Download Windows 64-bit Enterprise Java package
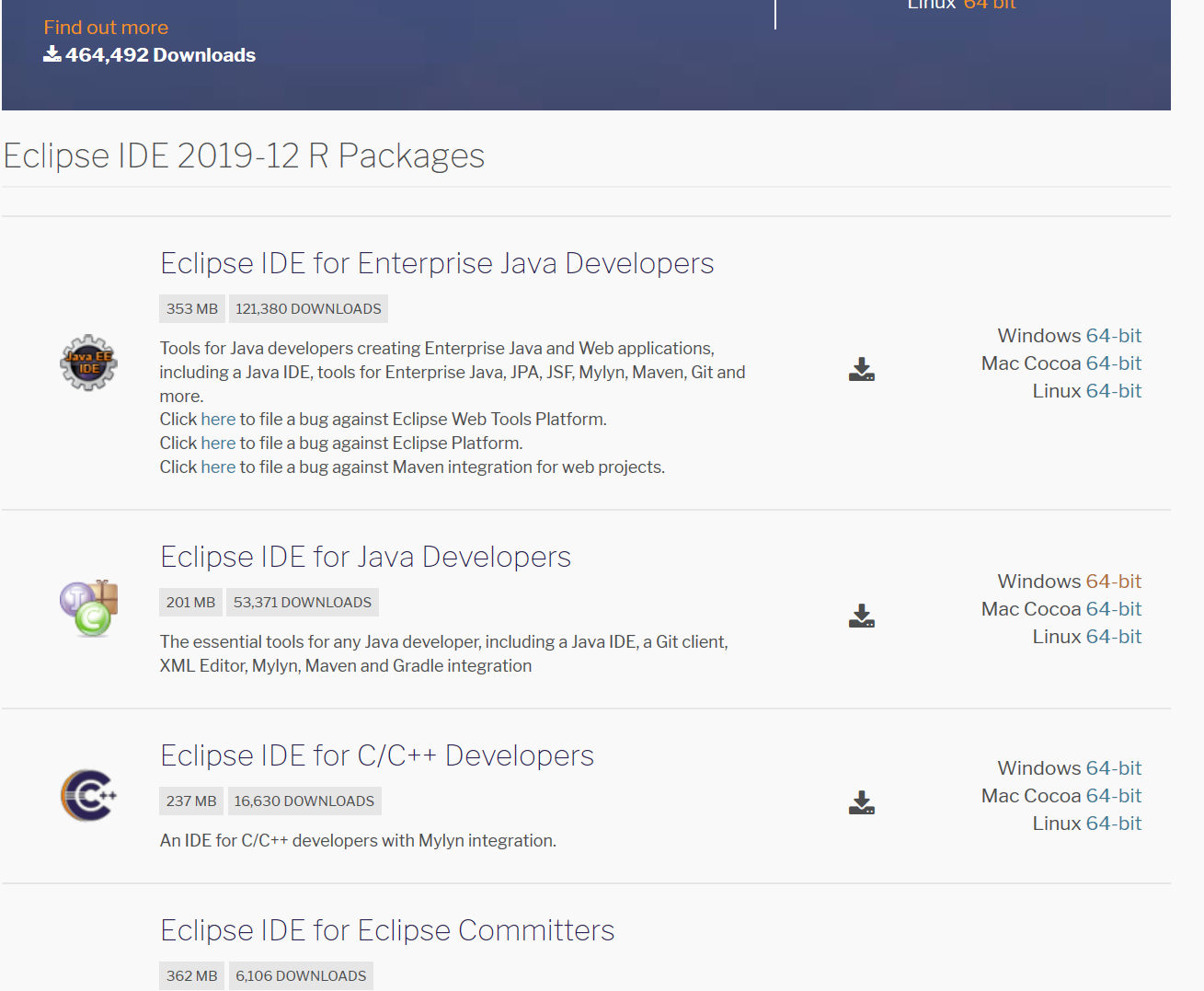1204x991 pixels. [x=1113, y=335]
